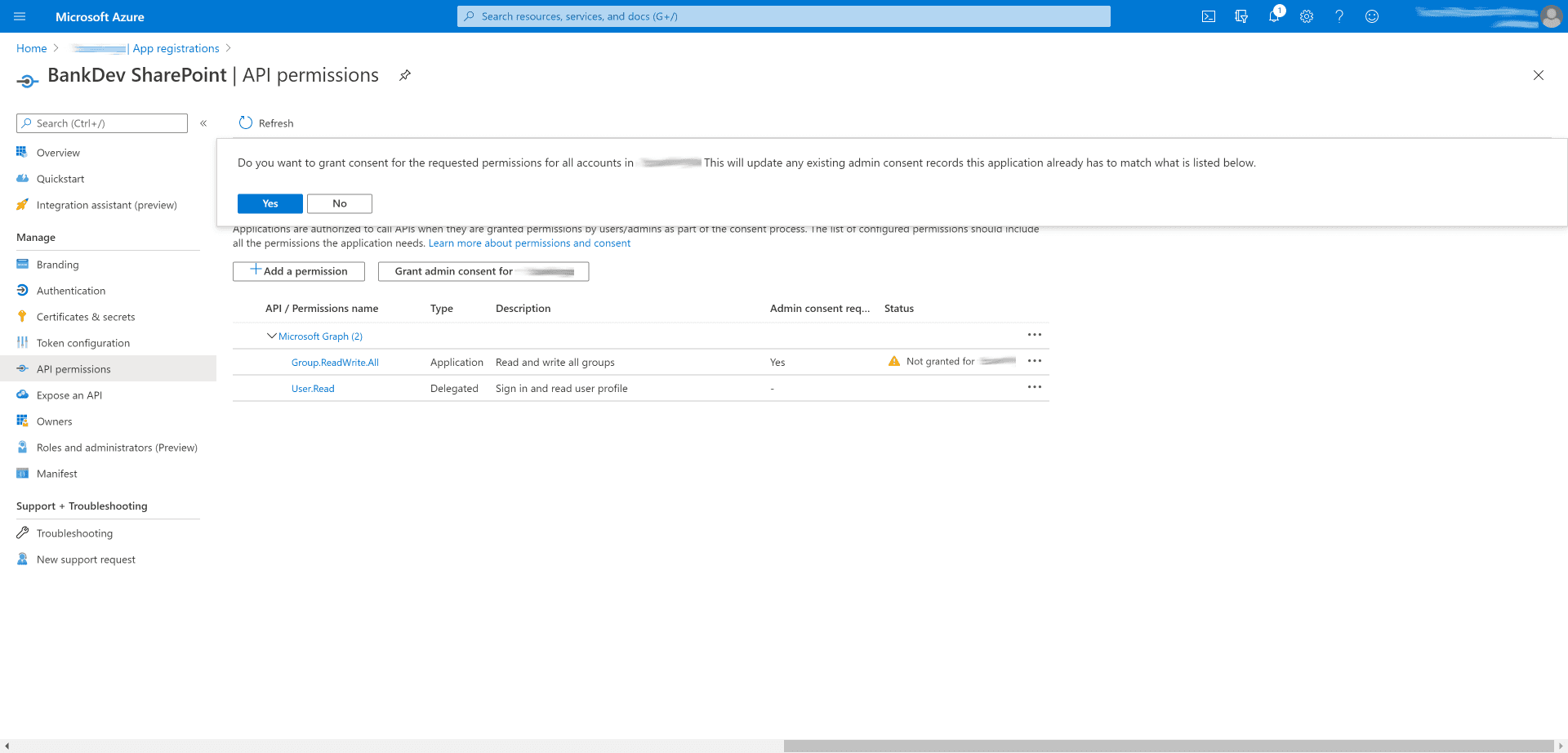This screenshot has height=753, width=1568.
Task: Click the Status column header
Action: (899, 309)
